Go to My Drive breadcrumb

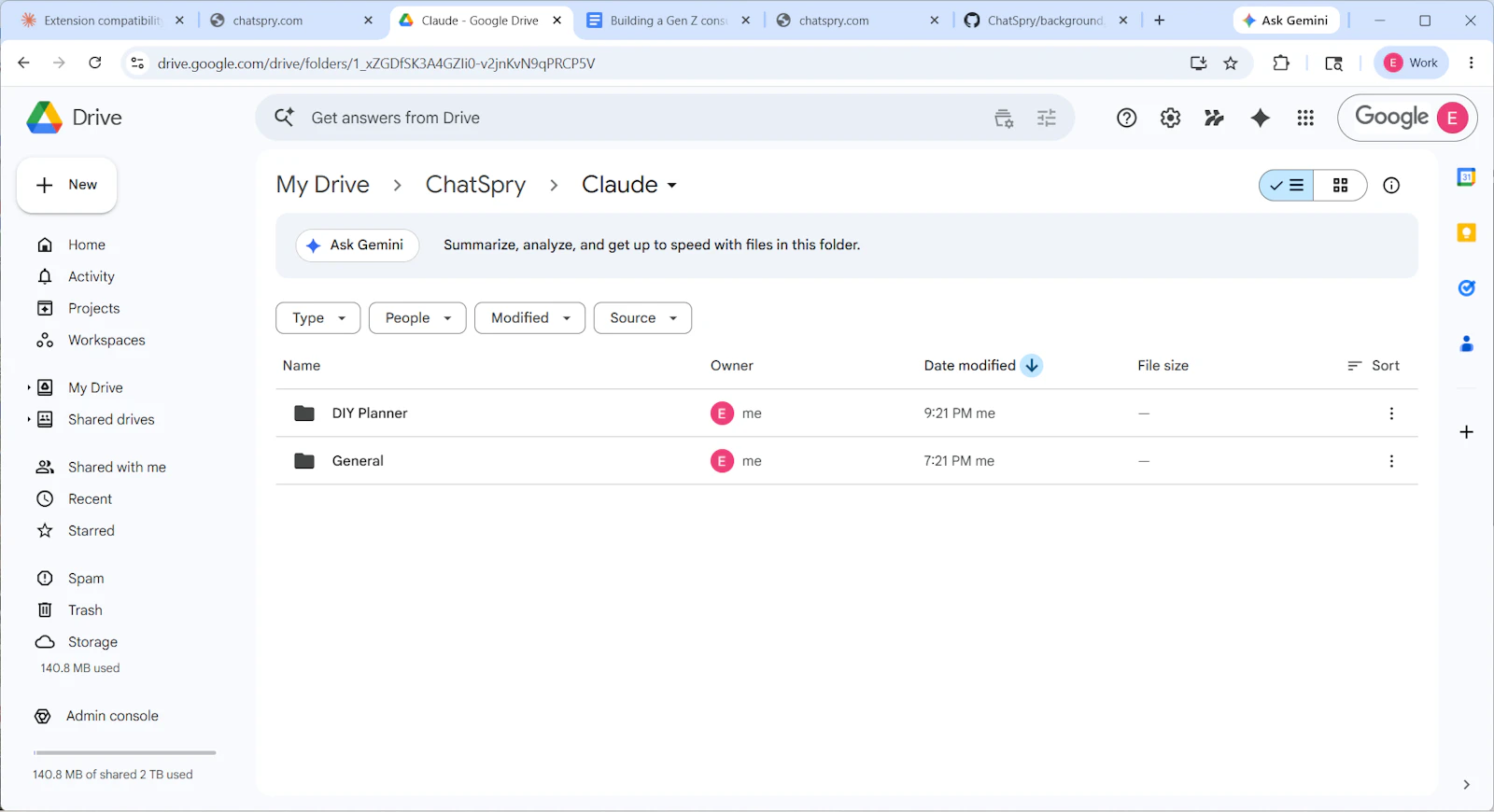tap(323, 185)
